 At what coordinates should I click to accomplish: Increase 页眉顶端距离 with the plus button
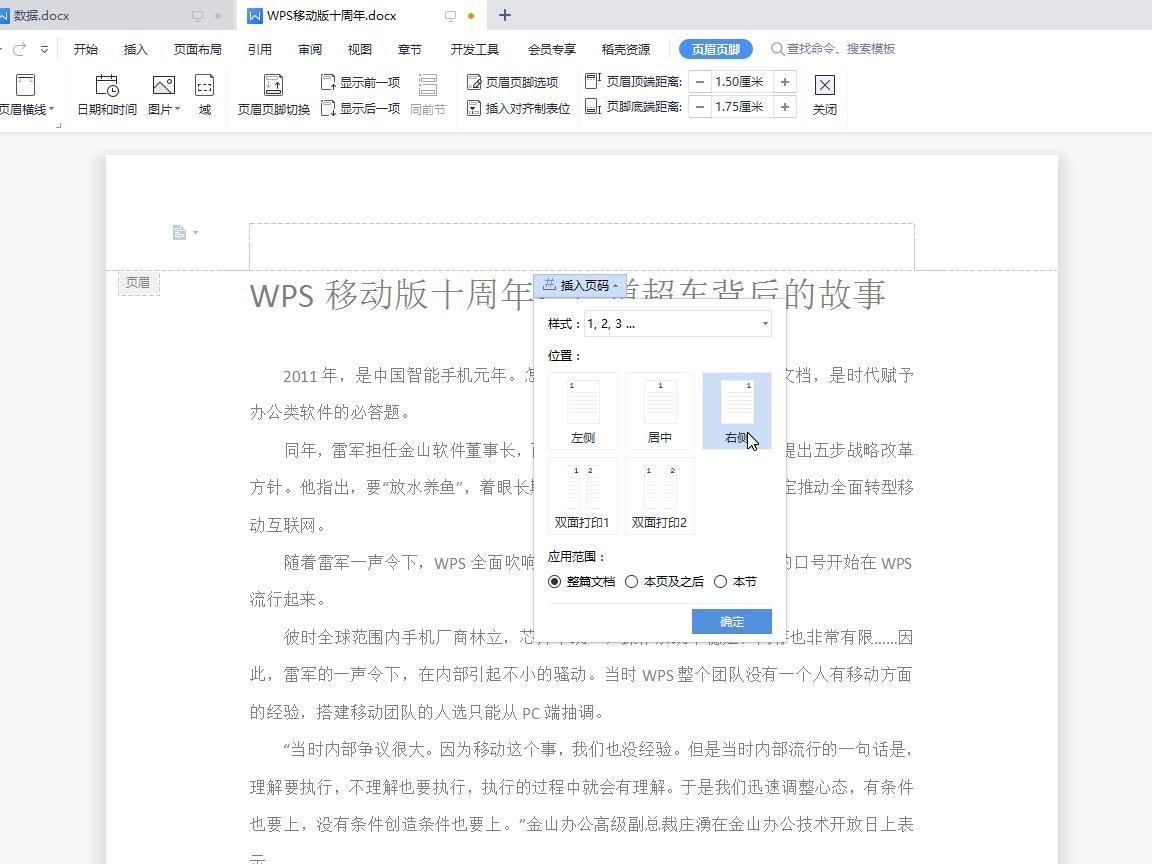tap(785, 82)
